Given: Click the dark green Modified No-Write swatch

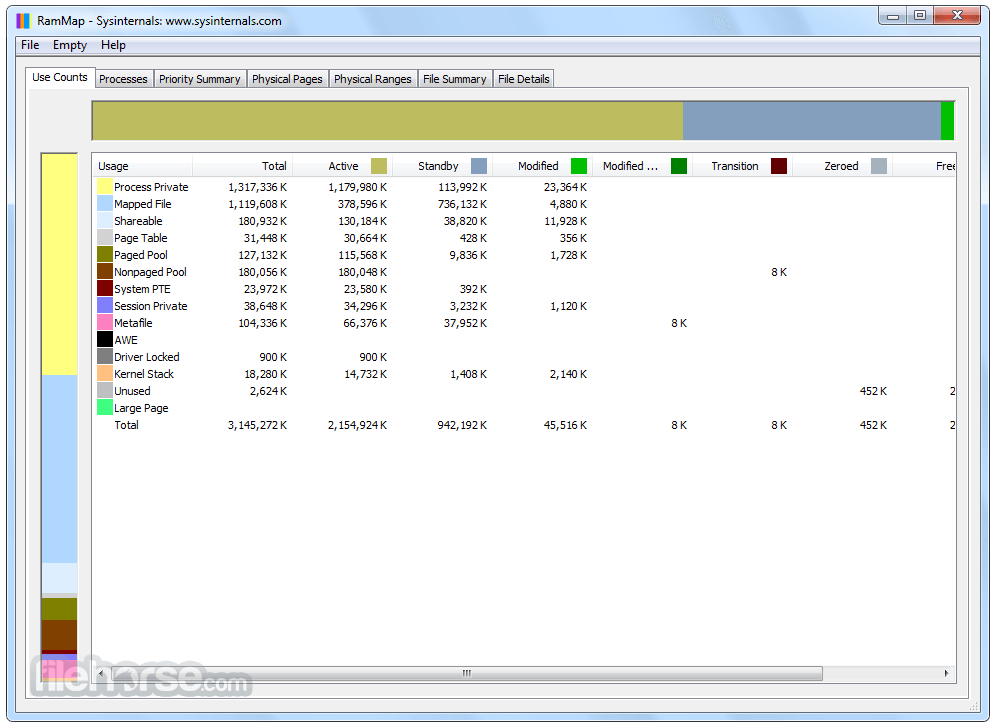Looking at the screenshot, I should click(x=679, y=166).
